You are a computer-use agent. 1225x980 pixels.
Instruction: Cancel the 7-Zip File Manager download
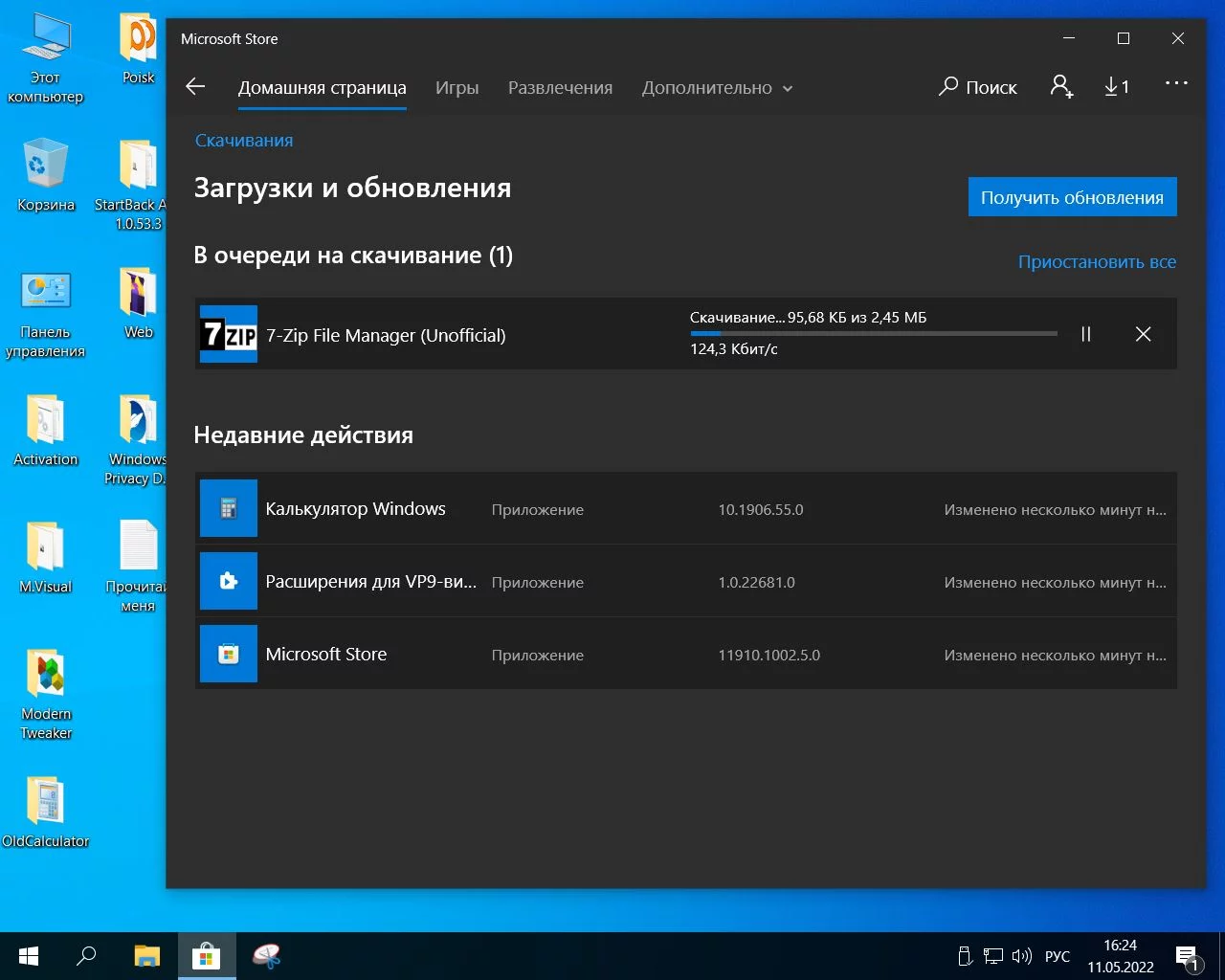1143,334
